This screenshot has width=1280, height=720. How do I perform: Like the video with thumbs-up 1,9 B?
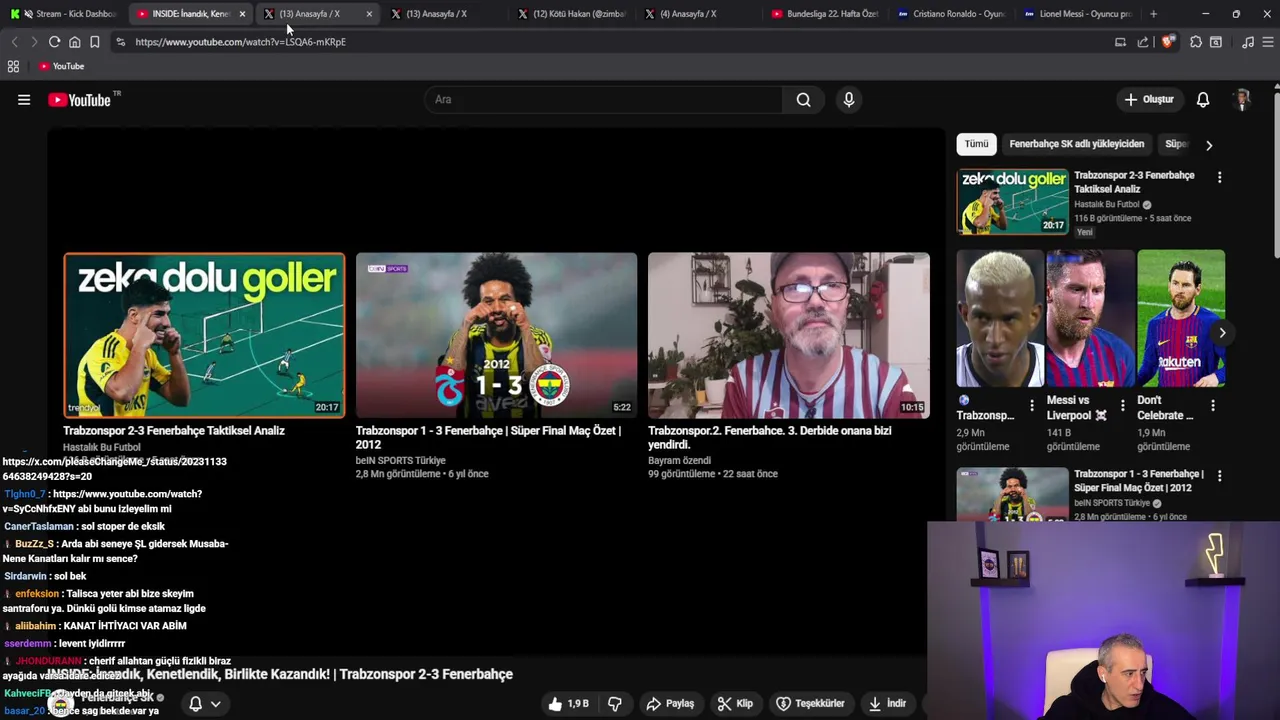[568, 704]
